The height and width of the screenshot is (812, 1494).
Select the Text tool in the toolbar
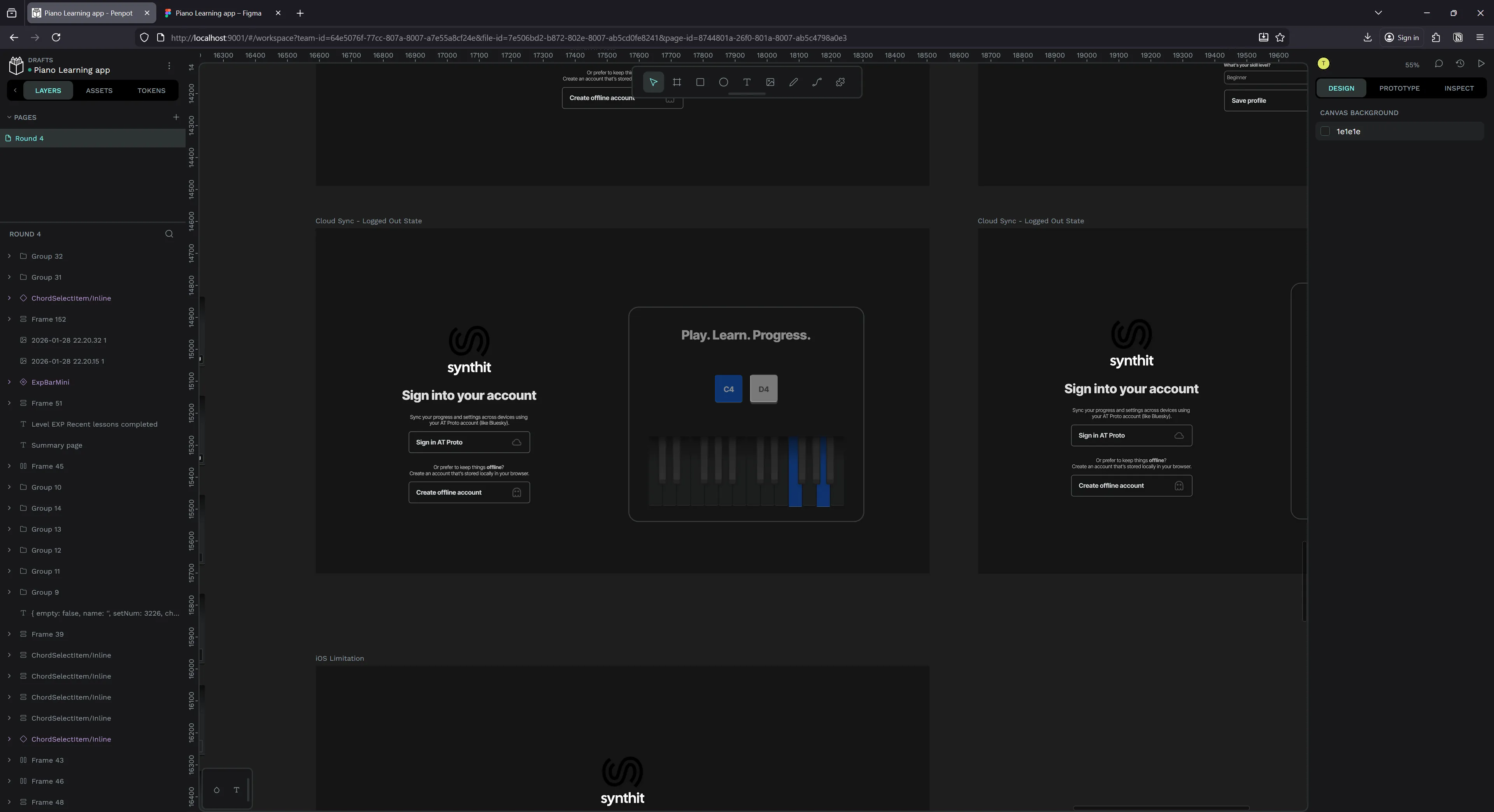747,82
